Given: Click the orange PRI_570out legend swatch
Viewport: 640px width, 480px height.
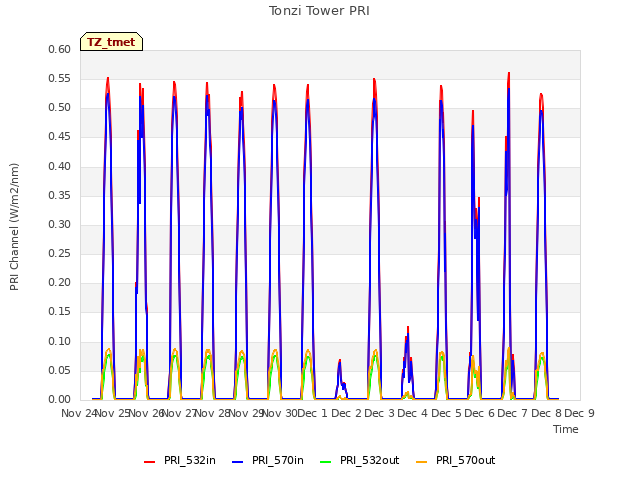Looking at the screenshot, I should 422,462.
